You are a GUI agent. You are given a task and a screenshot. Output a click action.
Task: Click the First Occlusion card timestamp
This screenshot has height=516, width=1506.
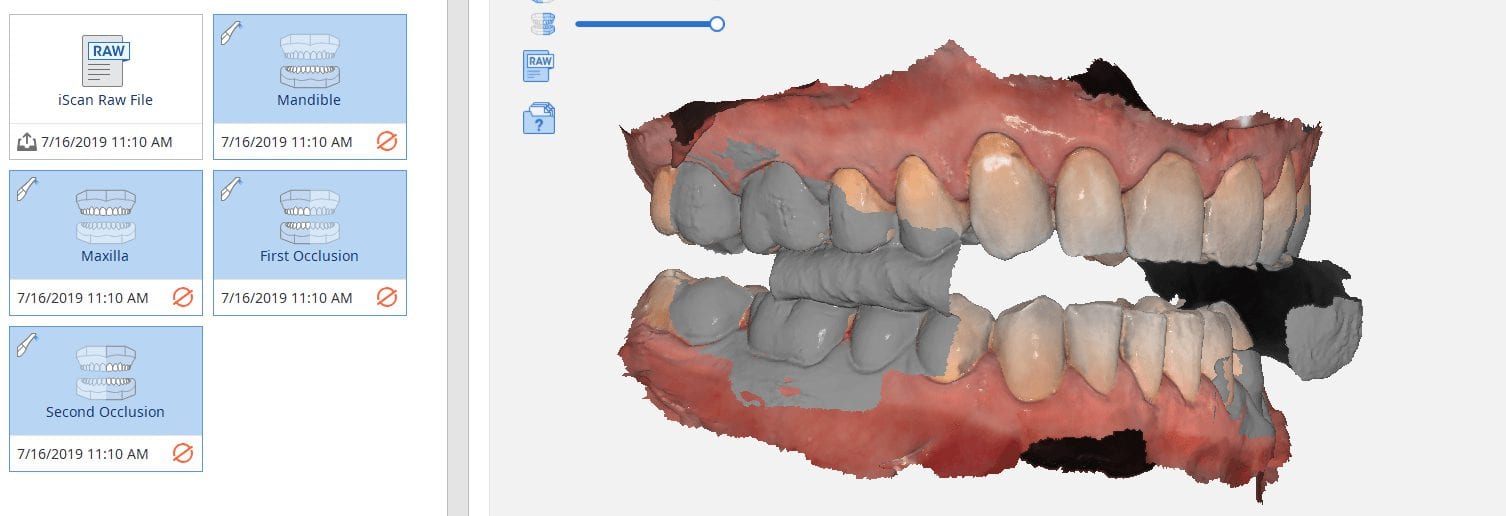pyautogui.click(x=287, y=297)
